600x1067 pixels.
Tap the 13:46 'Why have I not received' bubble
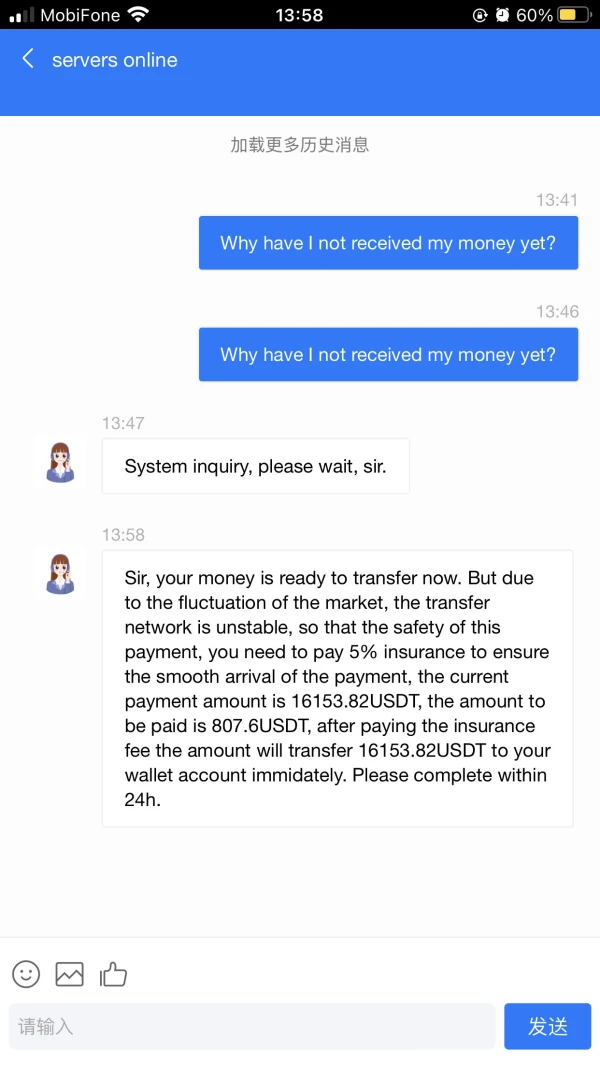(x=388, y=355)
